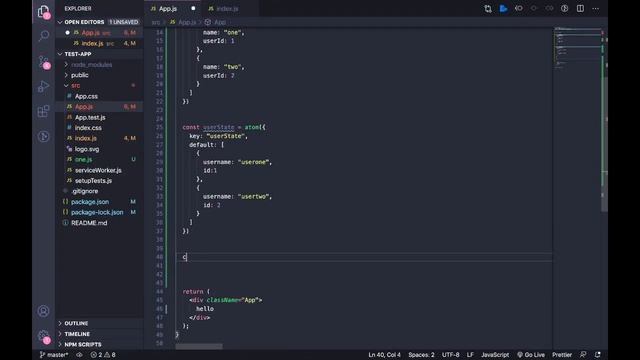
Task: Open the Accounts menu in activity bar
Action: click(43, 311)
